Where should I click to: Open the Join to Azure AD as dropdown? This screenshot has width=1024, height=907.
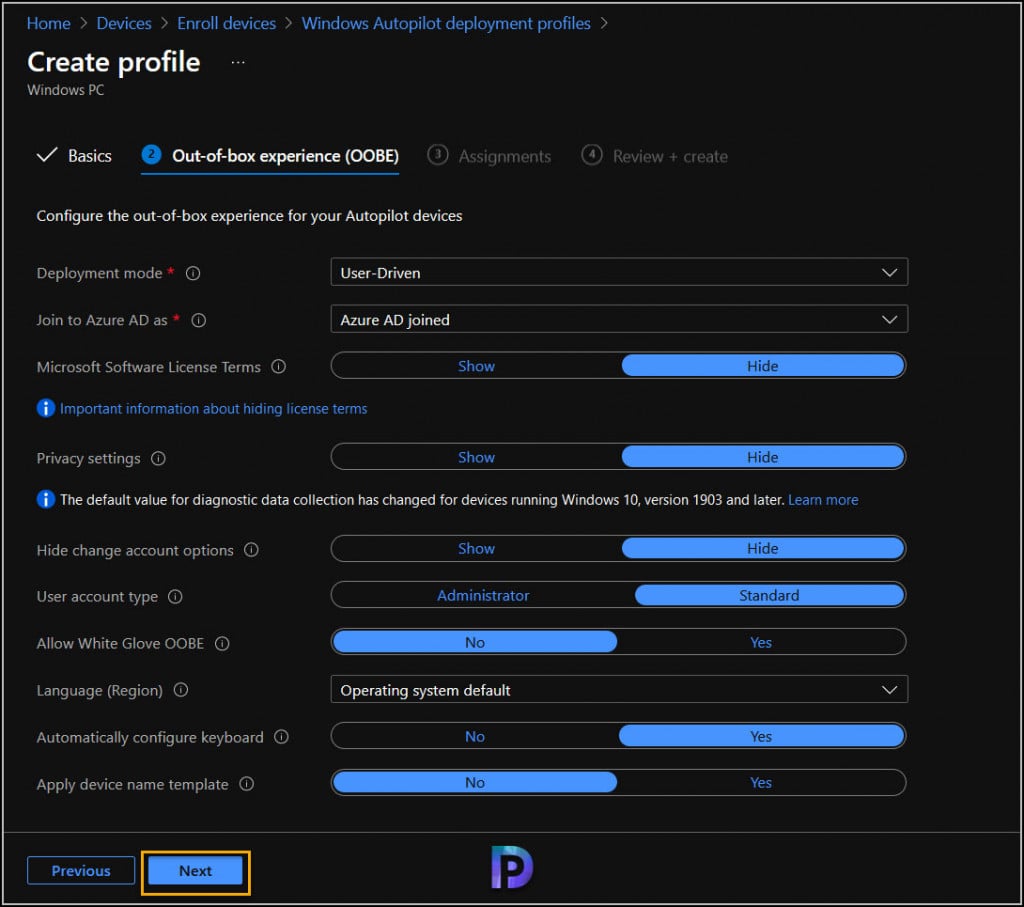click(x=619, y=319)
